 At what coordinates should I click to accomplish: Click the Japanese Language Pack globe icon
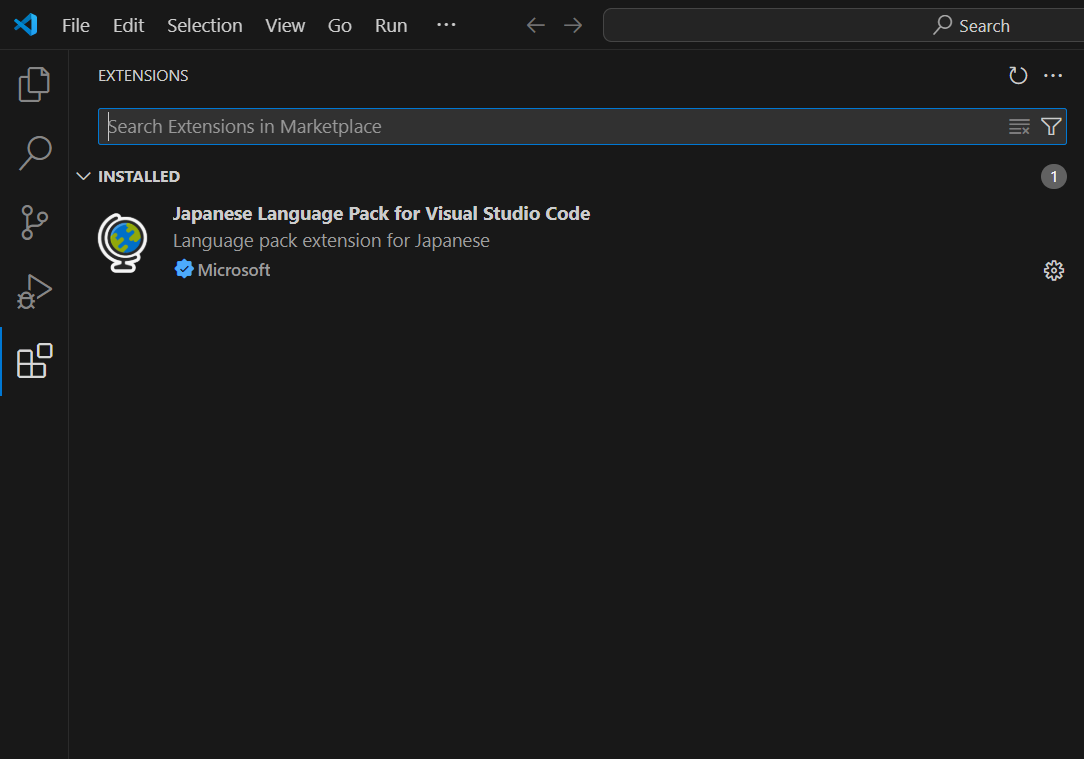[x=123, y=243]
